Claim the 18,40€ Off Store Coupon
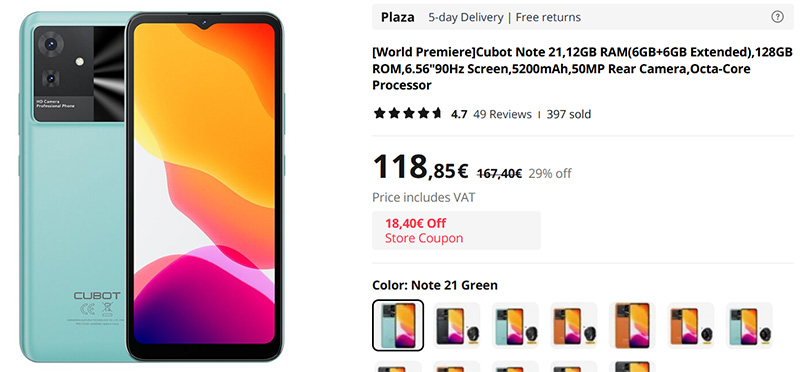The height and width of the screenshot is (372, 800). point(456,231)
